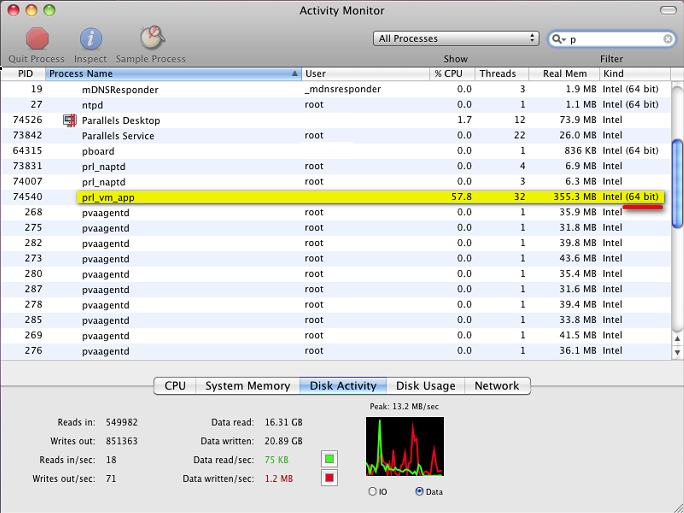The width and height of the screenshot is (684, 513).
Task: Click the 73.9 MB memory value
Action: click(578, 120)
